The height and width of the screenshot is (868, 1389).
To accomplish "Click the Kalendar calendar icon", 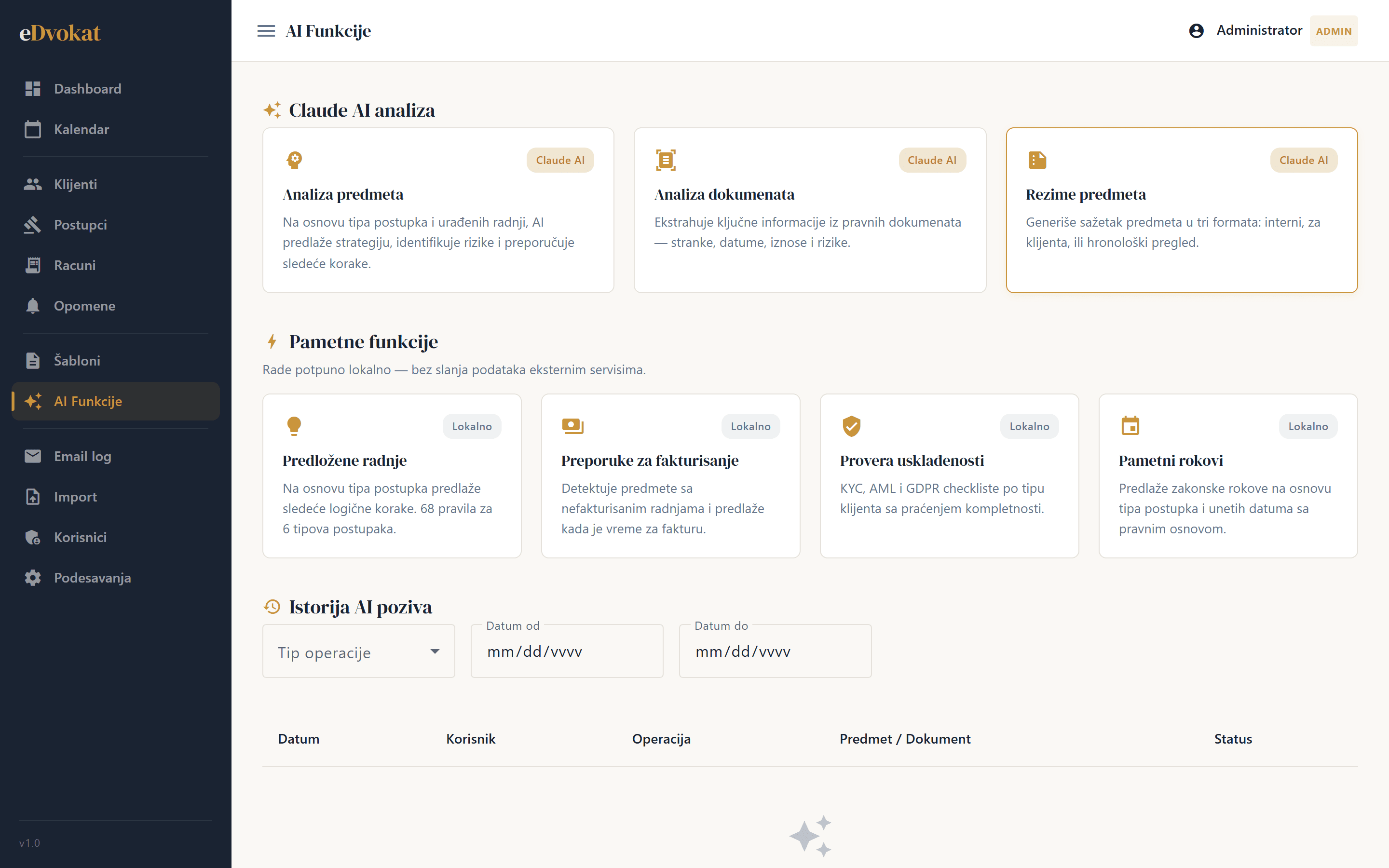I will (x=33, y=129).
